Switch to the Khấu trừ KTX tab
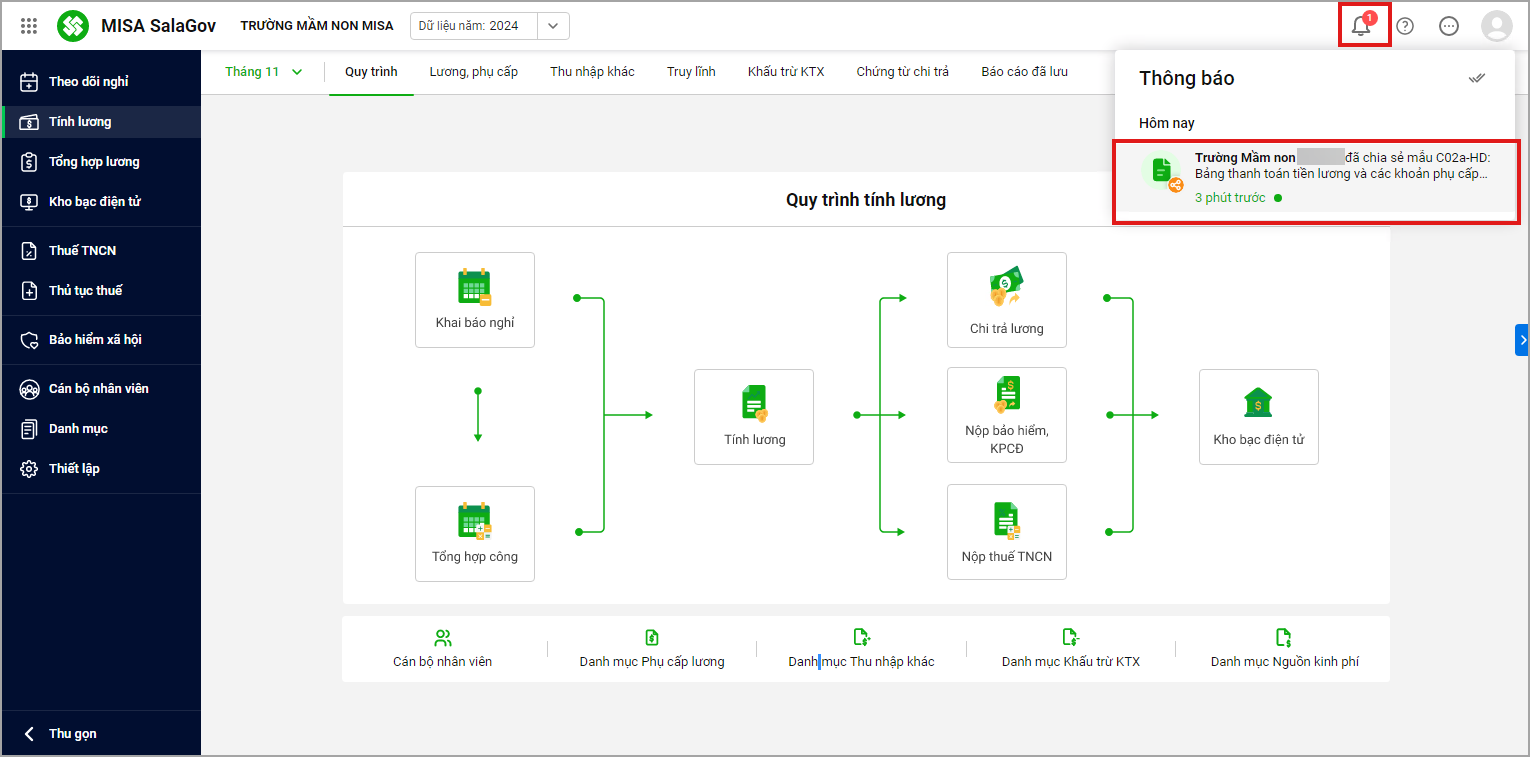The width and height of the screenshot is (1530, 757). click(x=786, y=72)
